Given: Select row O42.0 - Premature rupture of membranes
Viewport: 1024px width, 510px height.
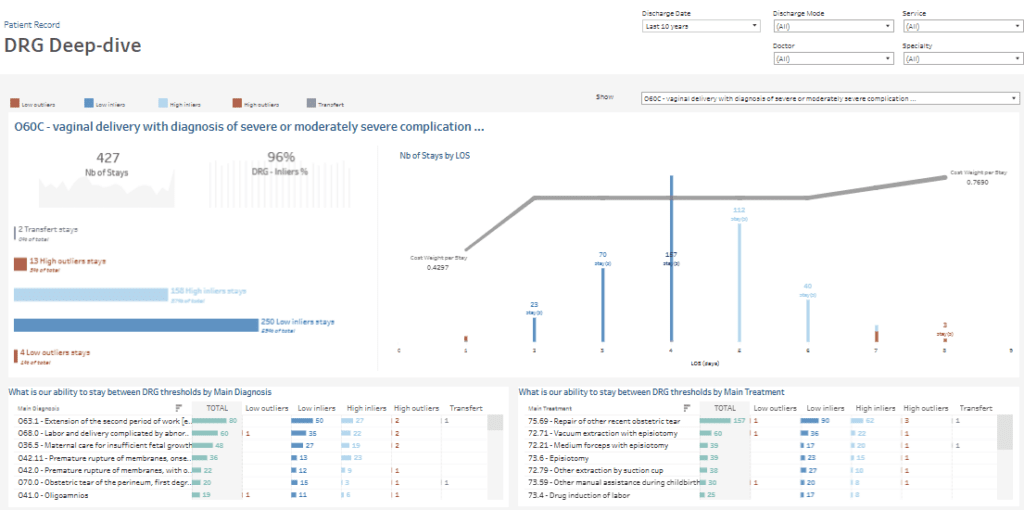Looking at the screenshot, I should coord(104,471).
